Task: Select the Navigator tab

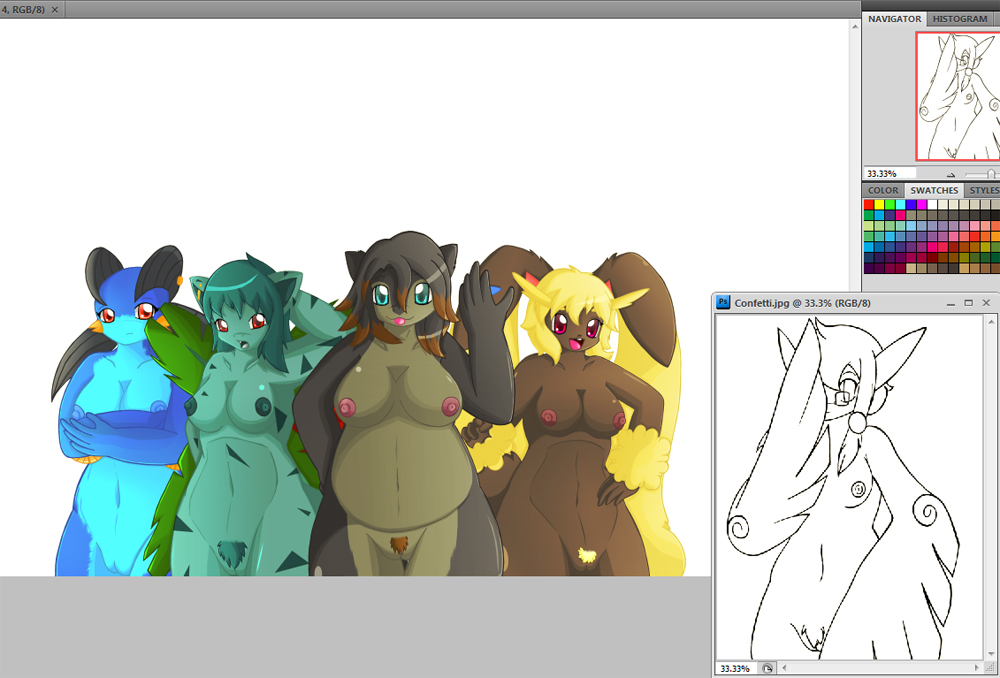Action: tap(895, 19)
